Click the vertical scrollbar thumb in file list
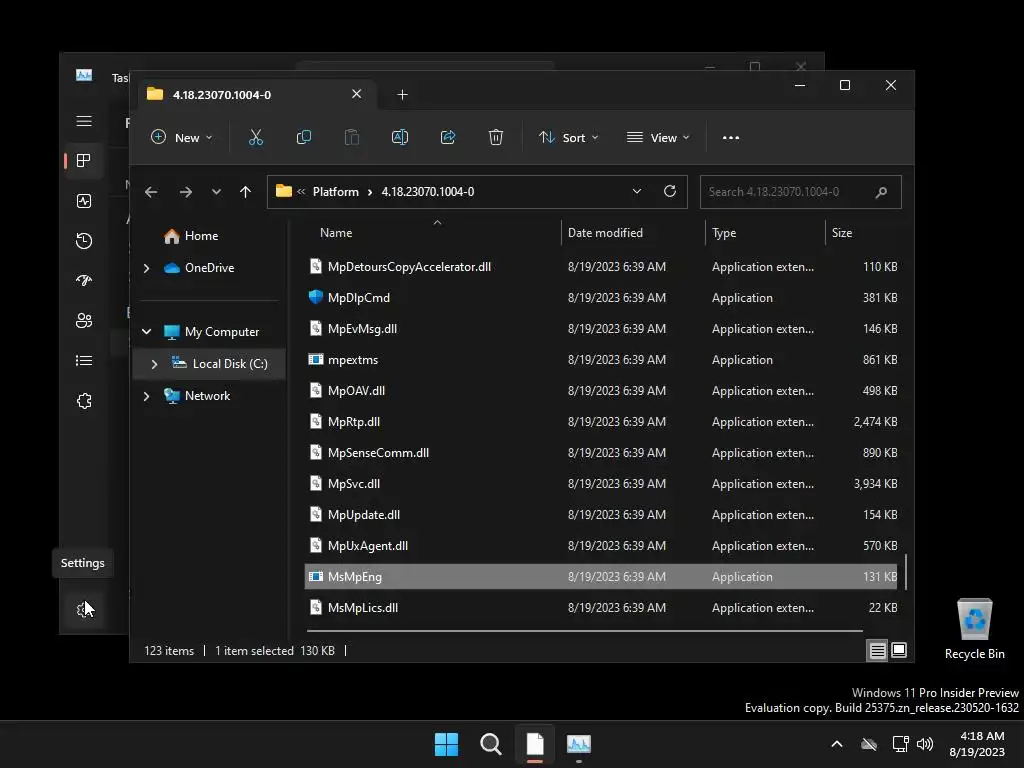The height and width of the screenshot is (768, 1024). (906, 572)
